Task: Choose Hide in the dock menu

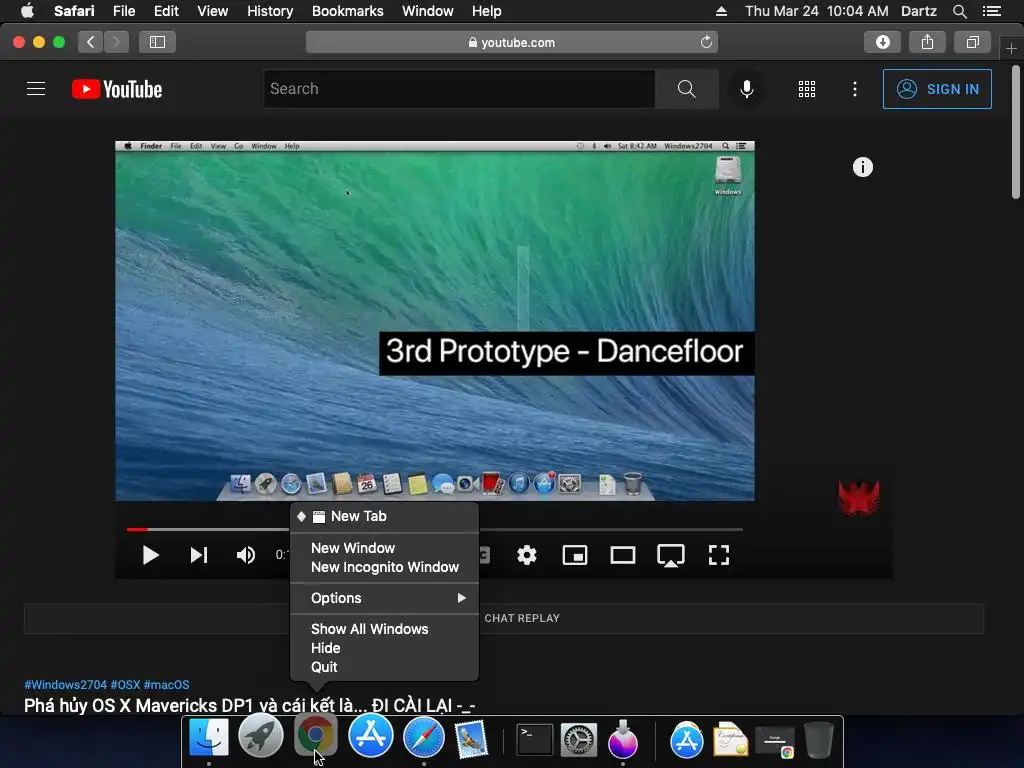Action: 384,648
